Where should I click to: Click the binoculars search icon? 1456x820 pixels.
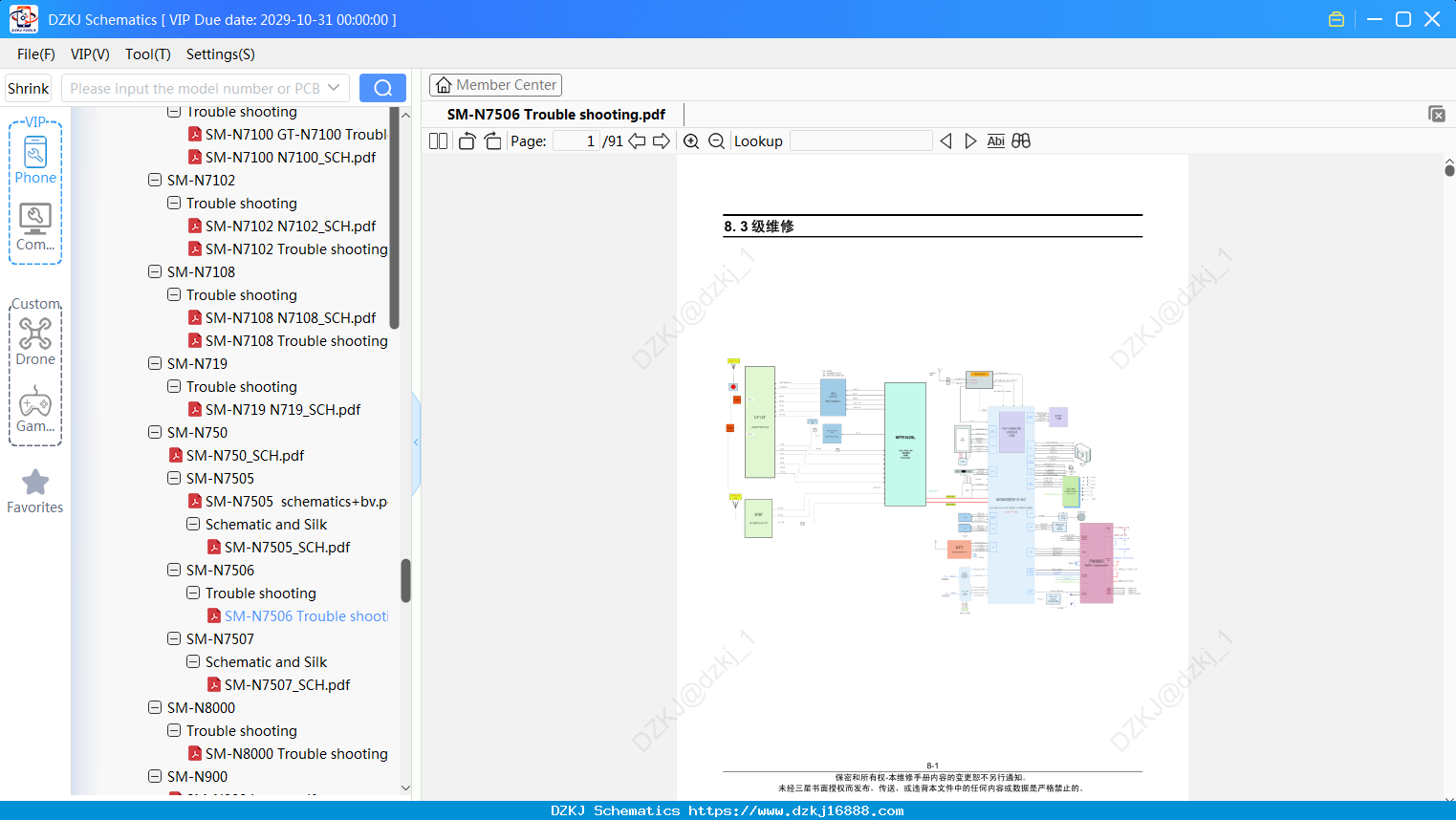1021,141
